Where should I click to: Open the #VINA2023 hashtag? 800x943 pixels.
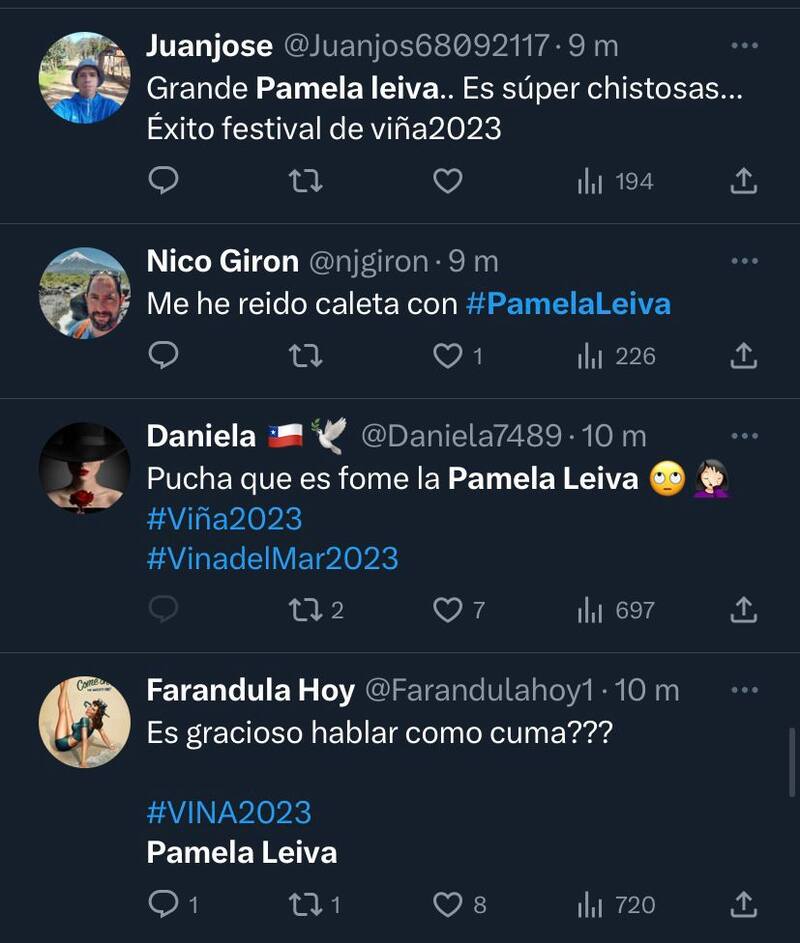229,812
